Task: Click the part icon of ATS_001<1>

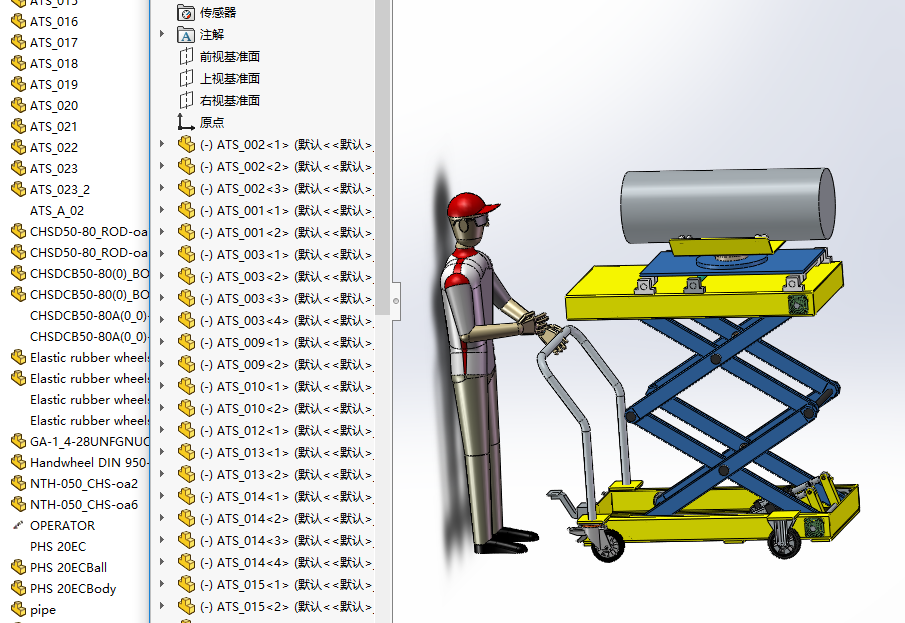Action: (x=186, y=210)
